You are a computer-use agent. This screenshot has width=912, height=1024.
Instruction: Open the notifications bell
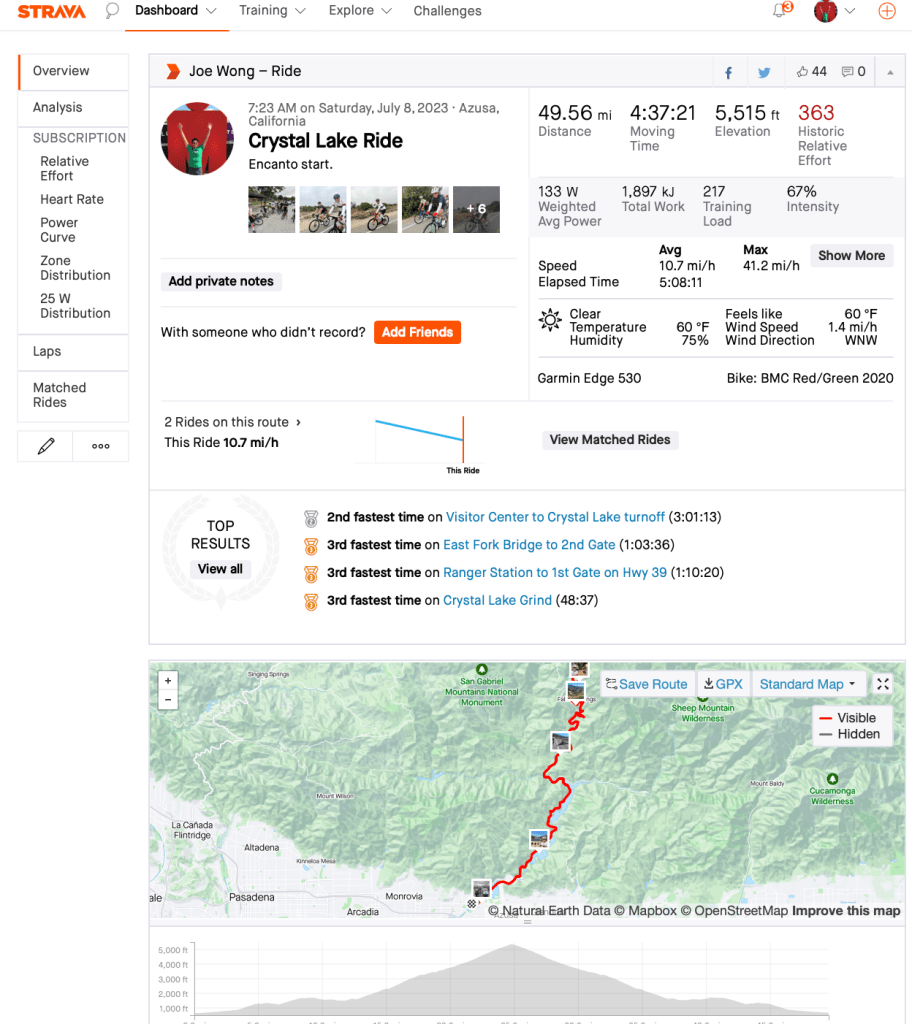click(780, 11)
